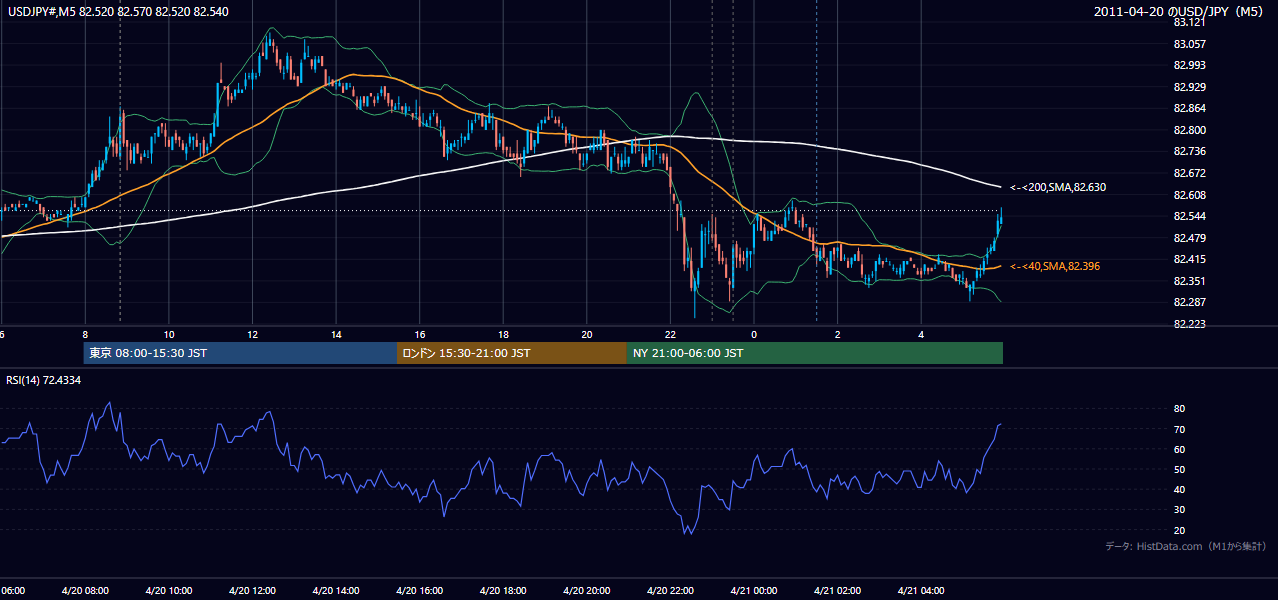Click hour tick 16 under price chart
Image resolution: width=1278 pixels, height=600 pixels.
[419, 334]
